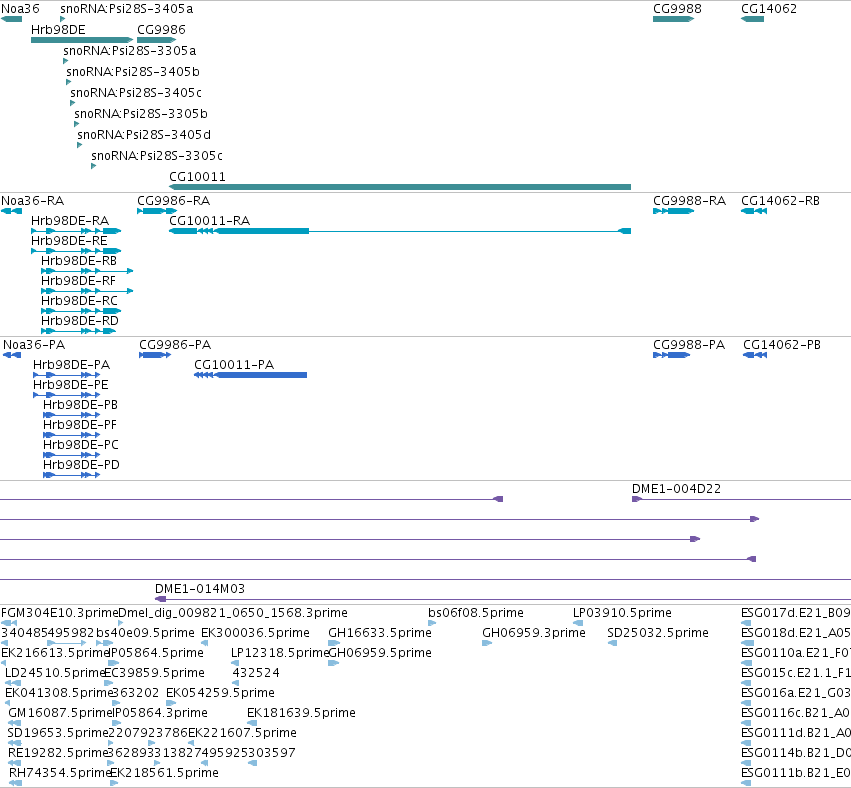Viewport: 851px width, 788px height.
Task: Select the Hrb98DE-RC transcript
Action: (x=81, y=311)
